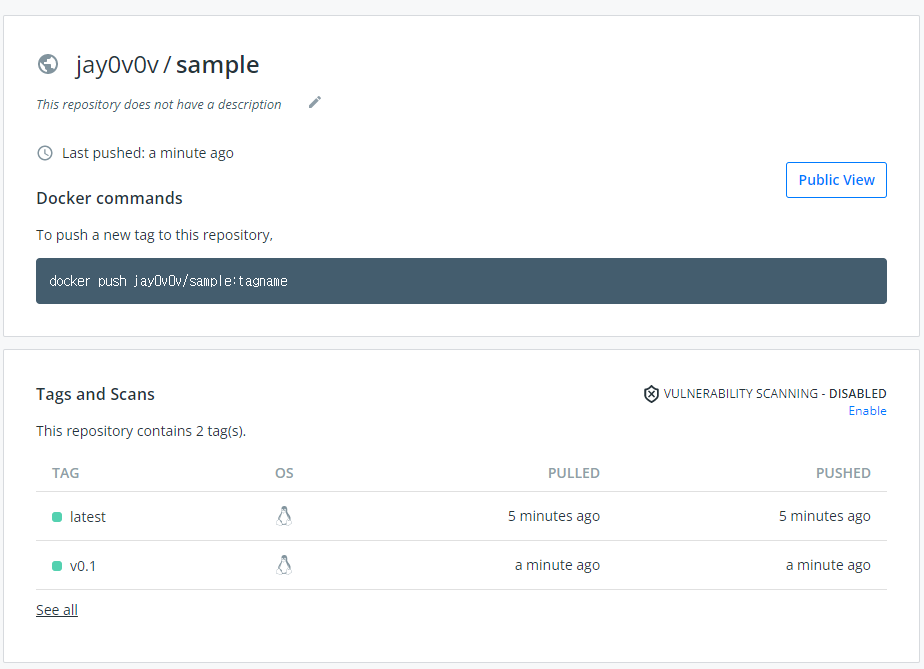
Task: Click the clock icon beside Last pushed
Action: click(x=45, y=153)
